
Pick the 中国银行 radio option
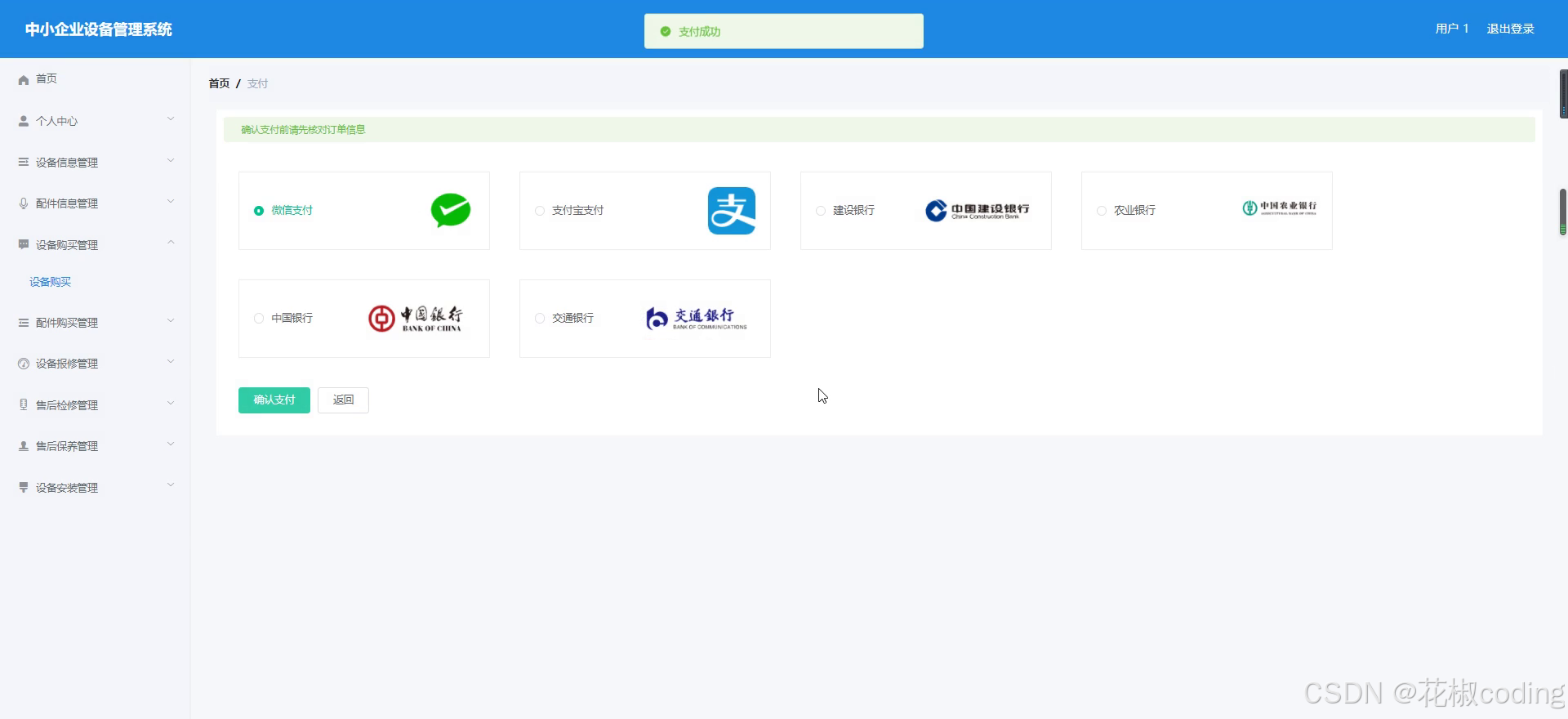259,319
